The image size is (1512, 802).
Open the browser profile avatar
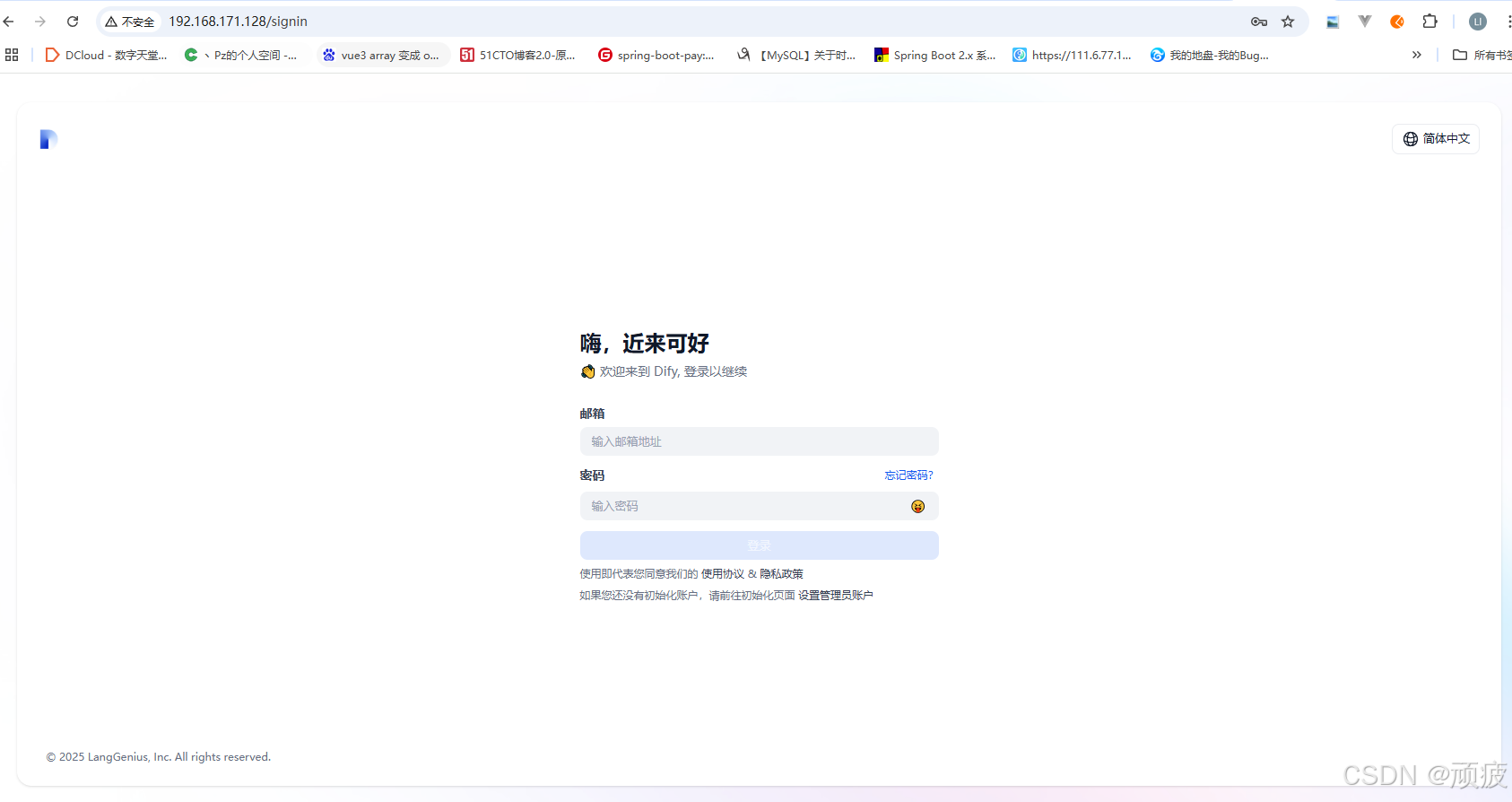pos(1478,22)
